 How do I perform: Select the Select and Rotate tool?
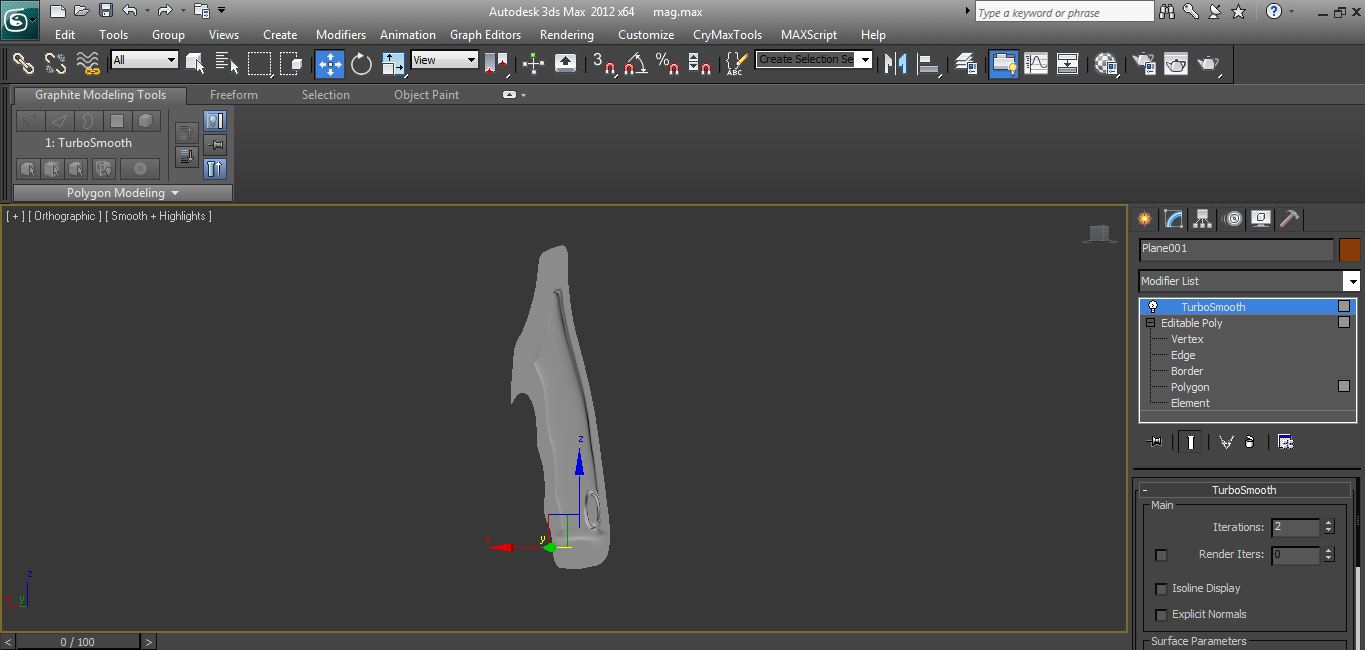(x=360, y=63)
